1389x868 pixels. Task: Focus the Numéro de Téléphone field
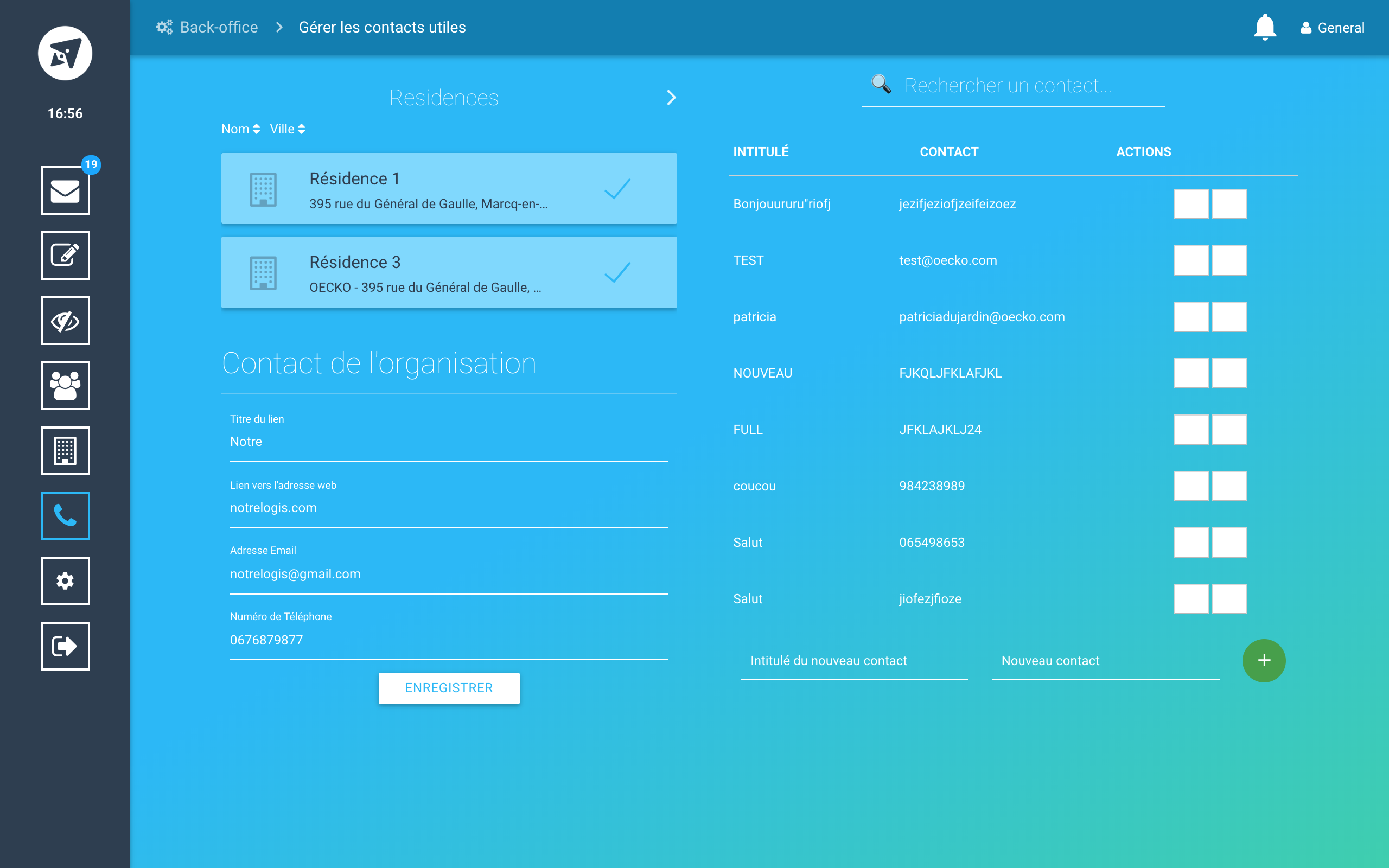coord(449,640)
